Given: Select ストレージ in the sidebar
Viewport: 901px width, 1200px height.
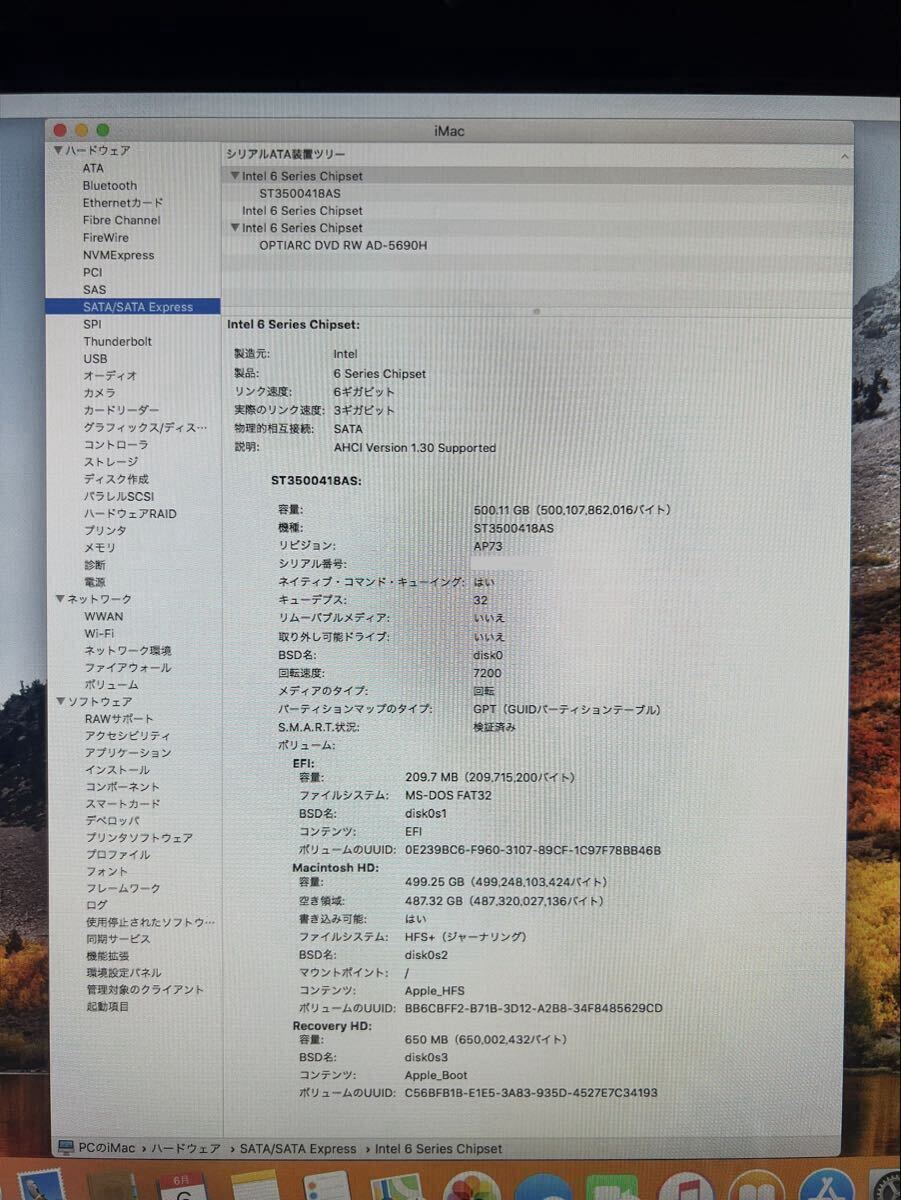Looking at the screenshot, I should (x=111, y=462).
